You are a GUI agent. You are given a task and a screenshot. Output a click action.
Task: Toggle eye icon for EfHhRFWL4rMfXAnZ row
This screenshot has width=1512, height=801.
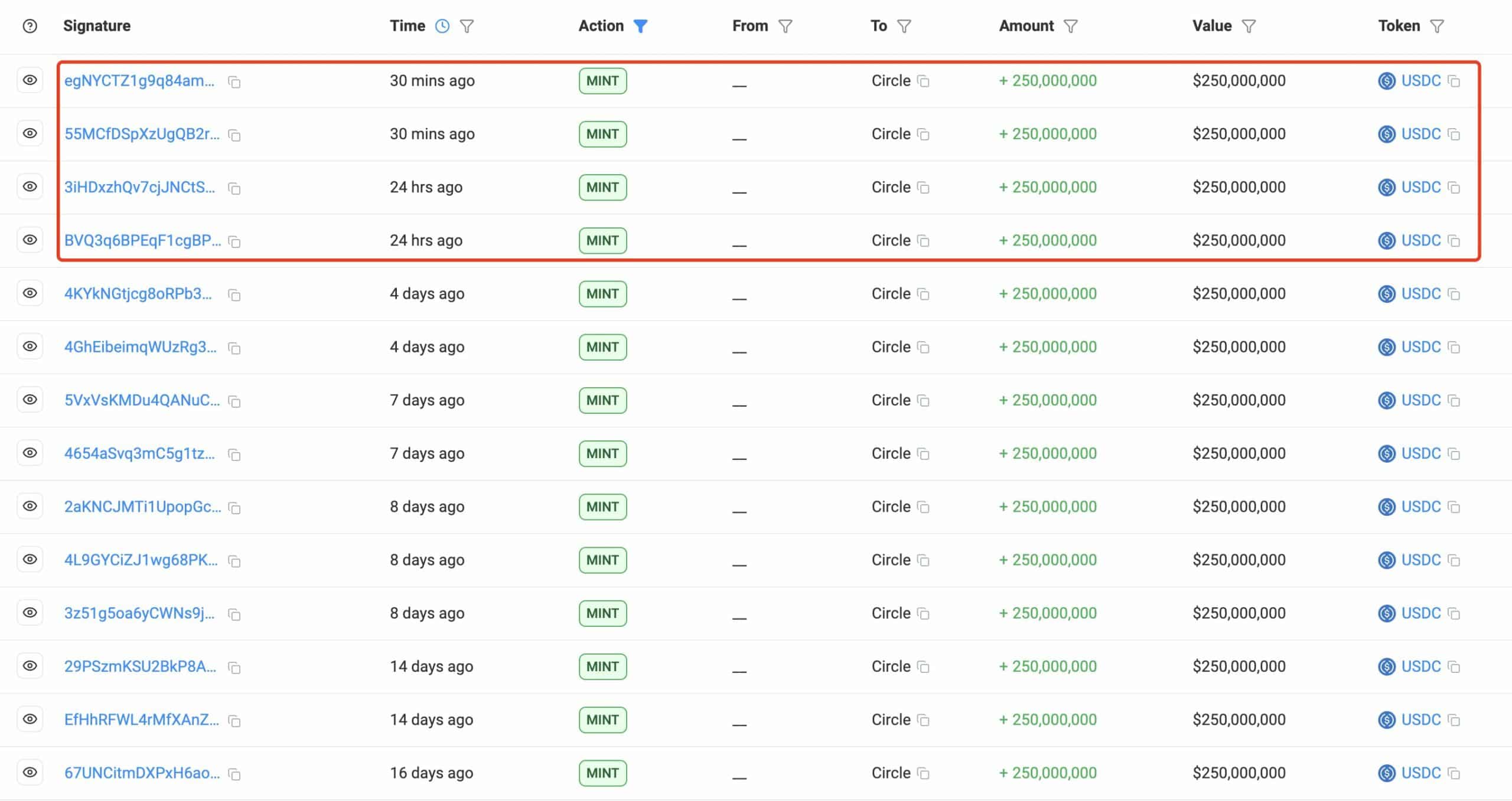pos(30,719)
